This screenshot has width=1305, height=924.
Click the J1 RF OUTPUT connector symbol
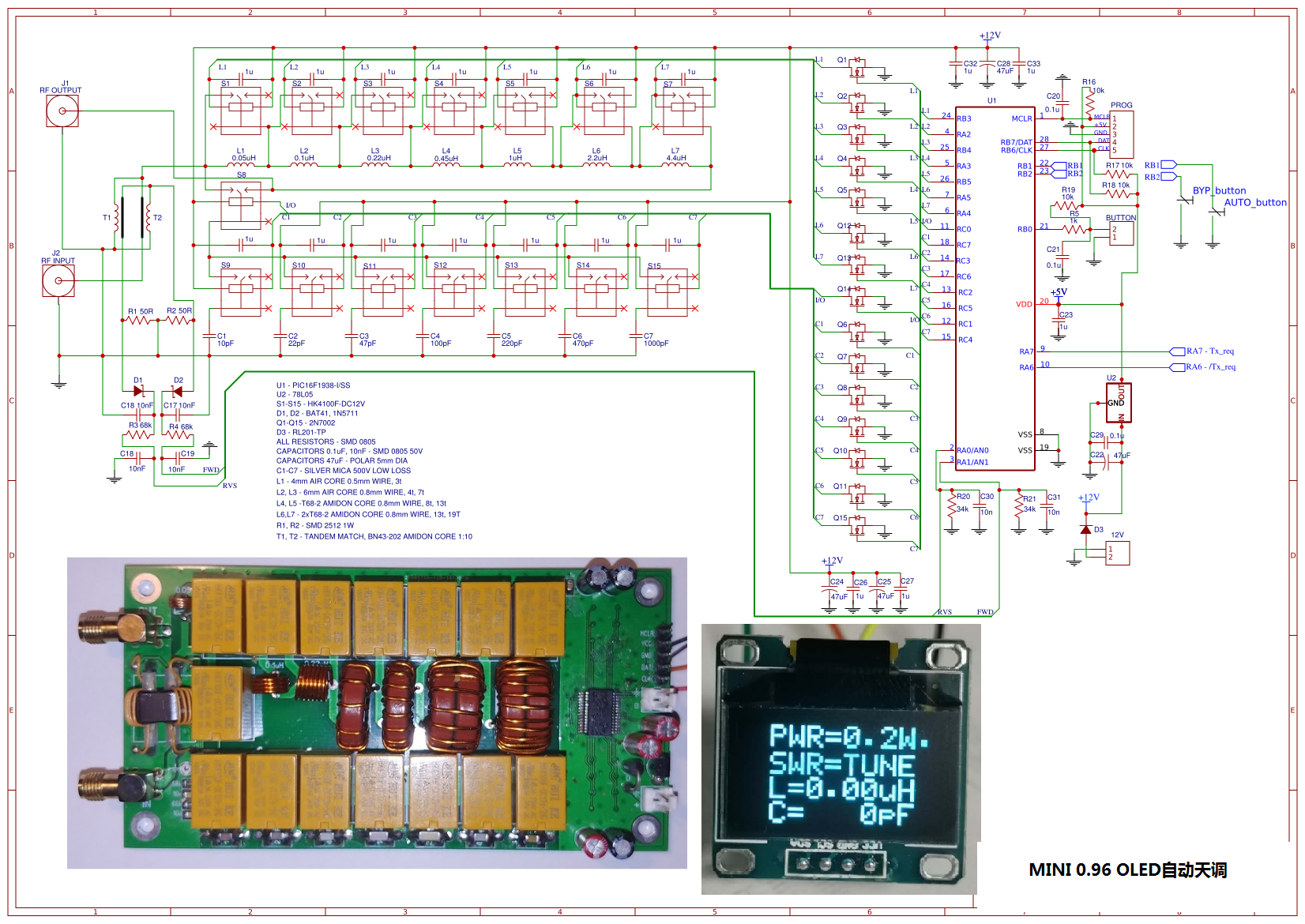pos(62,111)
